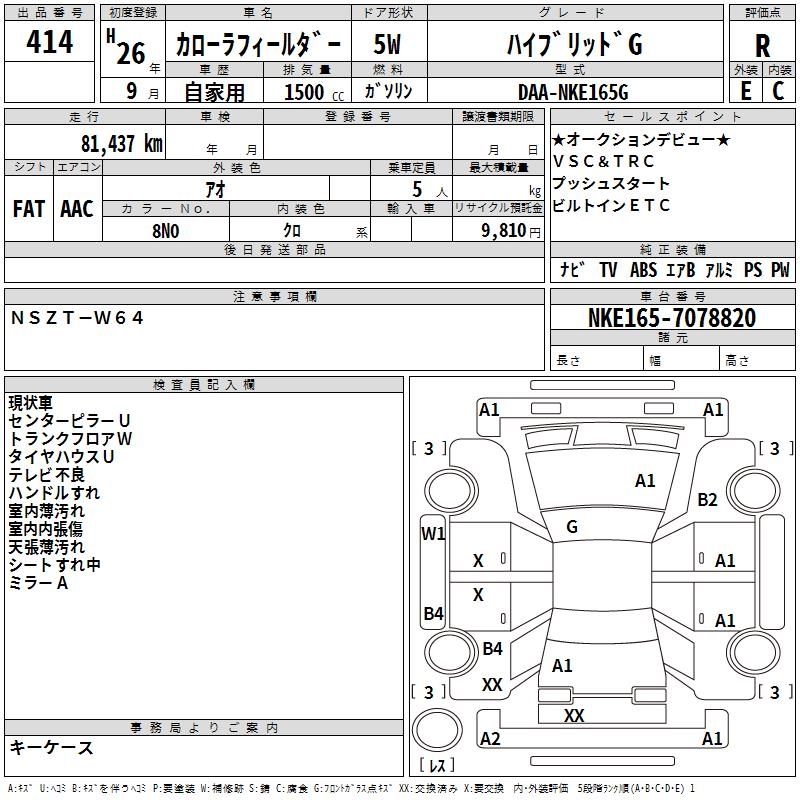
Task: Click the A2 mark on rear corner
Action: coord(490,738)
